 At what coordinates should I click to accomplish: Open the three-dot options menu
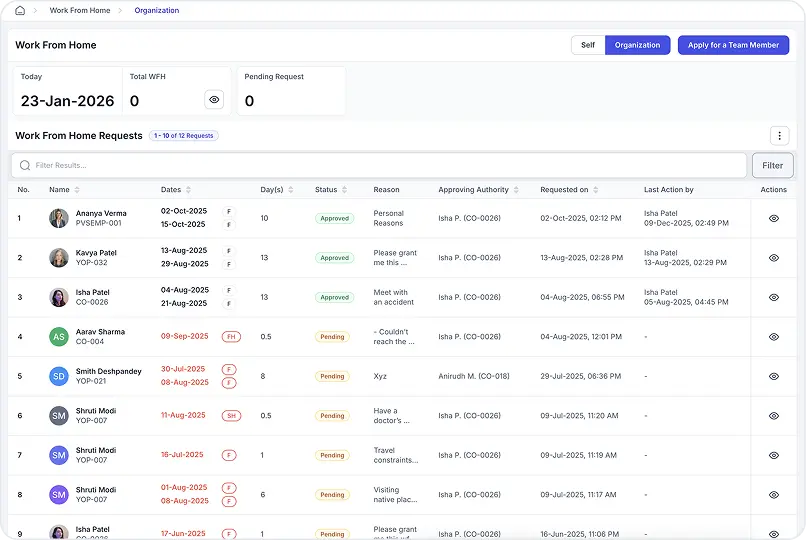pyautogui.click(x=779, y=136)
